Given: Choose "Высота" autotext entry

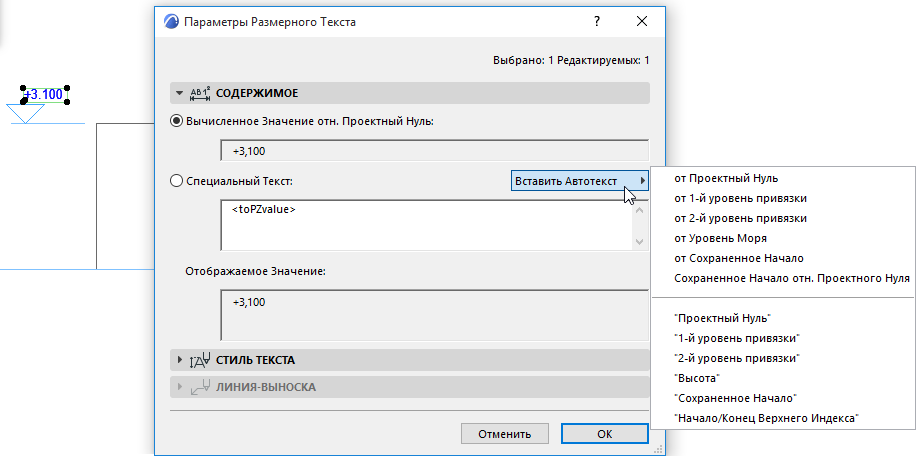Looking at the screenshot, I should point(698,378).
